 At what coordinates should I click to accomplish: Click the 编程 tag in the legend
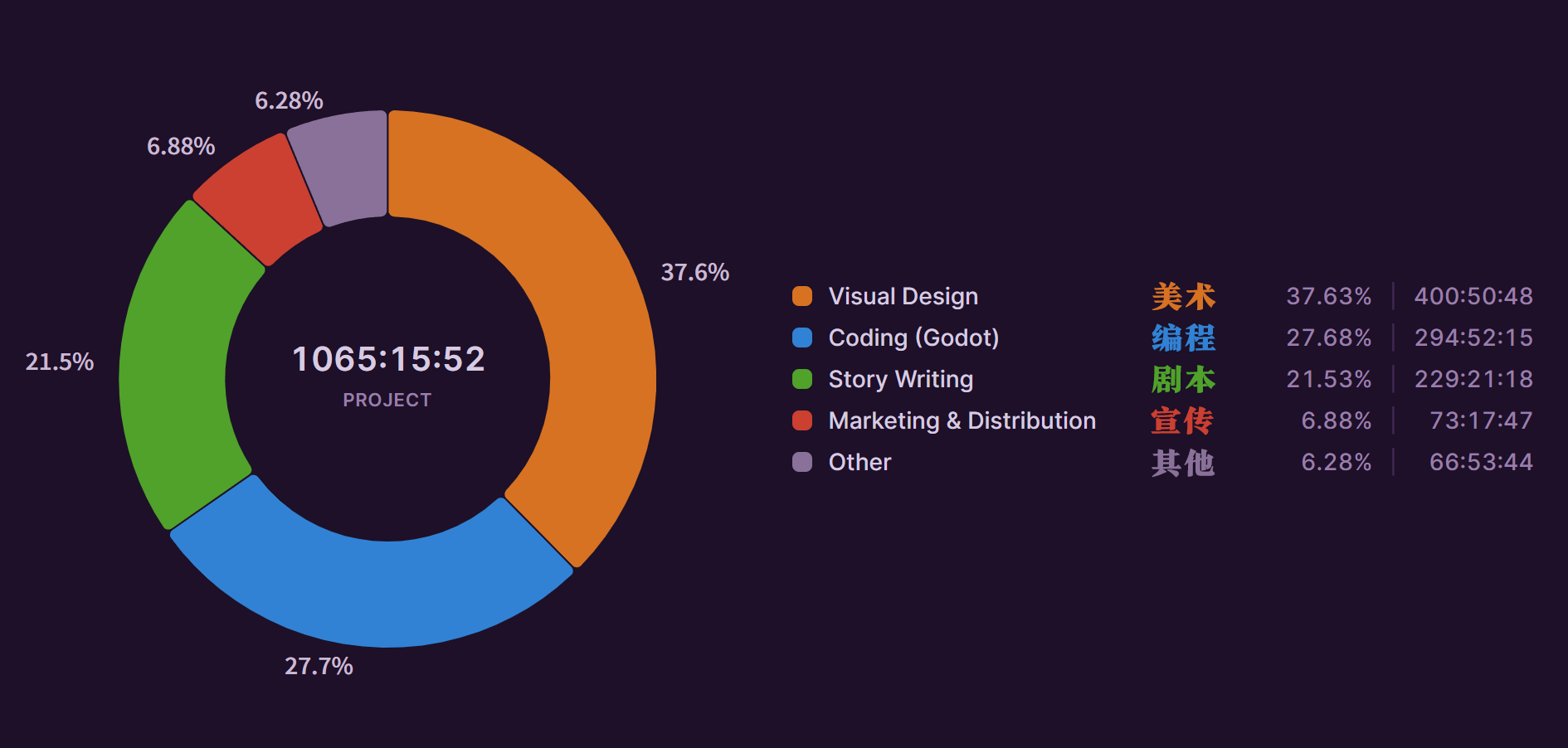coord(1183,338)
